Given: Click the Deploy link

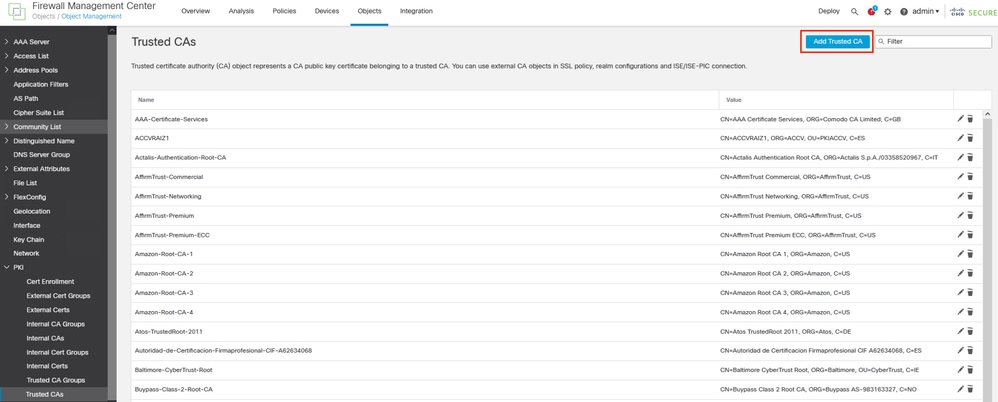Looking at the screenshot, I should point(829,11).
